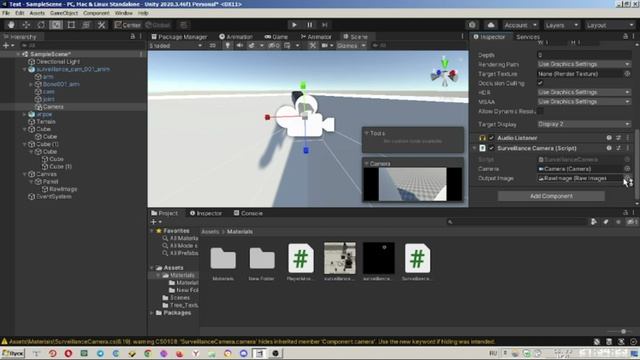Open the Assets menu
The width and height of the screenshot is (640, 360).
click(37, 13)
